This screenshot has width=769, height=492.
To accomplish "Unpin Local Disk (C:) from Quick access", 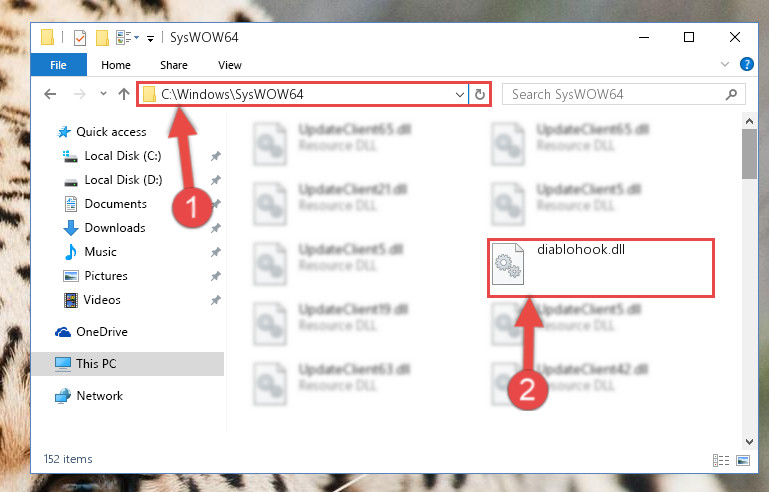I will pos(215,156).
